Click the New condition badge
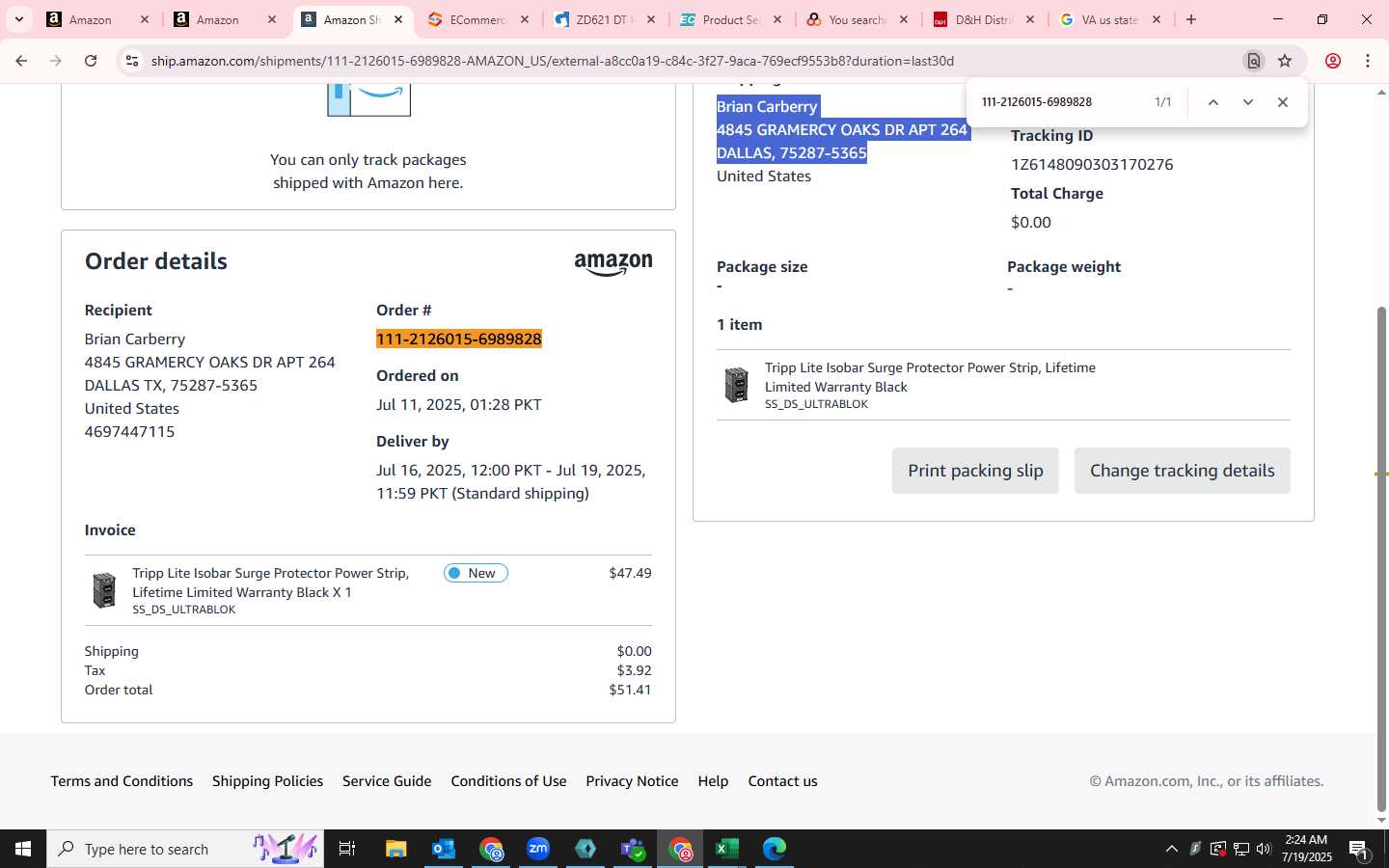 pyautogui.click(x=476, y=573)
